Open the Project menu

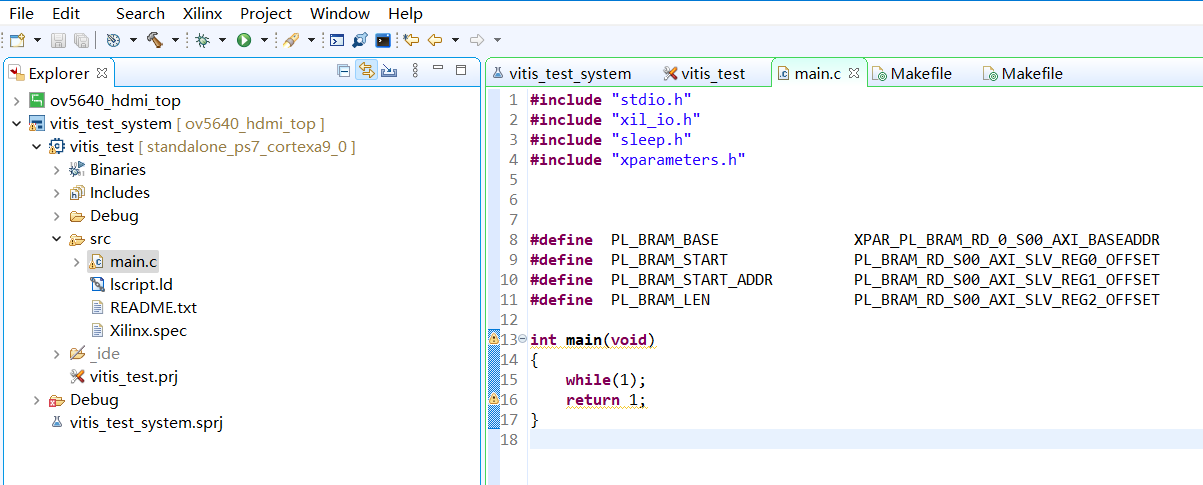click(266, 13)
